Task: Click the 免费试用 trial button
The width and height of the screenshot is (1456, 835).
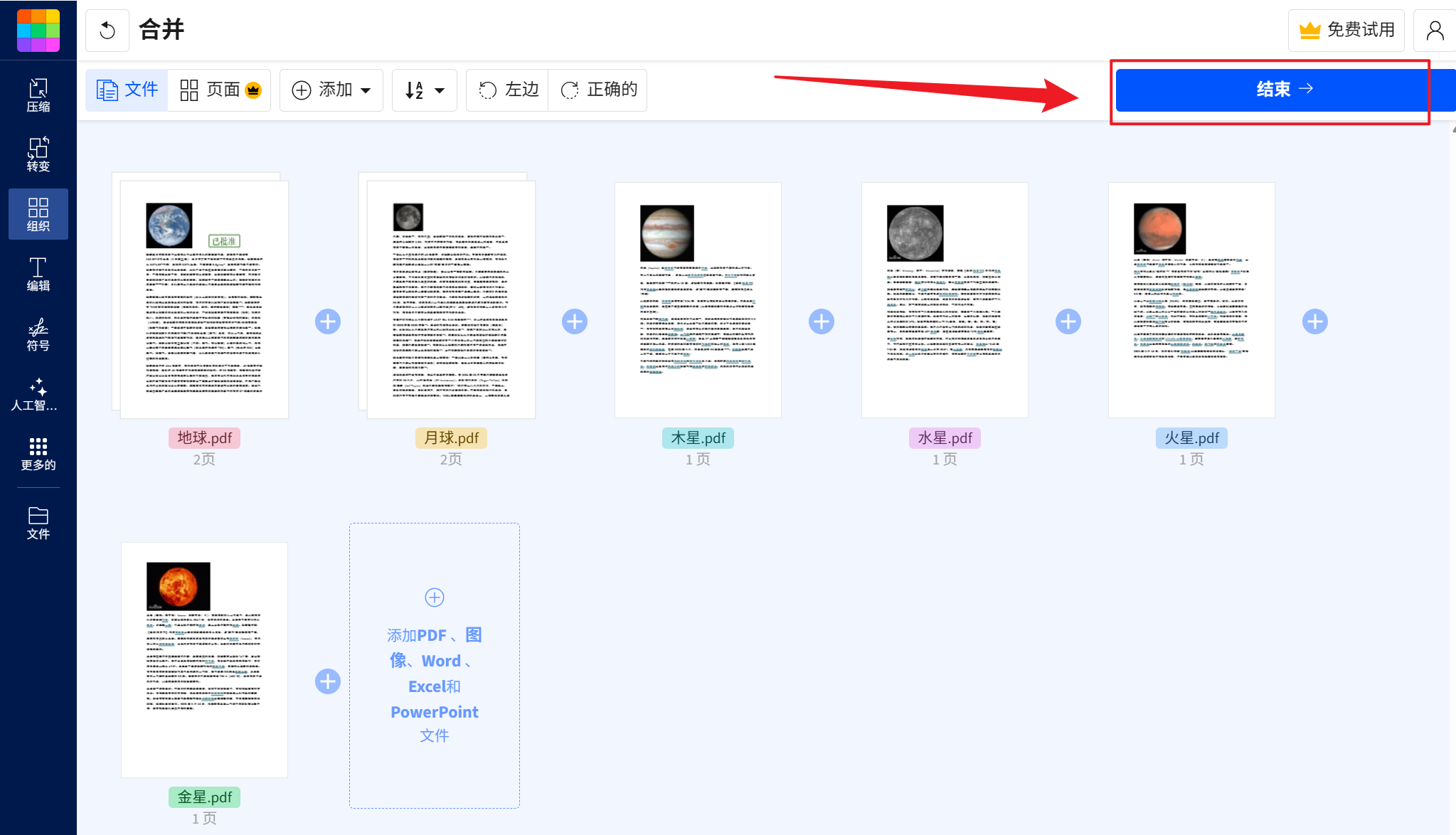Action: 1346,30
